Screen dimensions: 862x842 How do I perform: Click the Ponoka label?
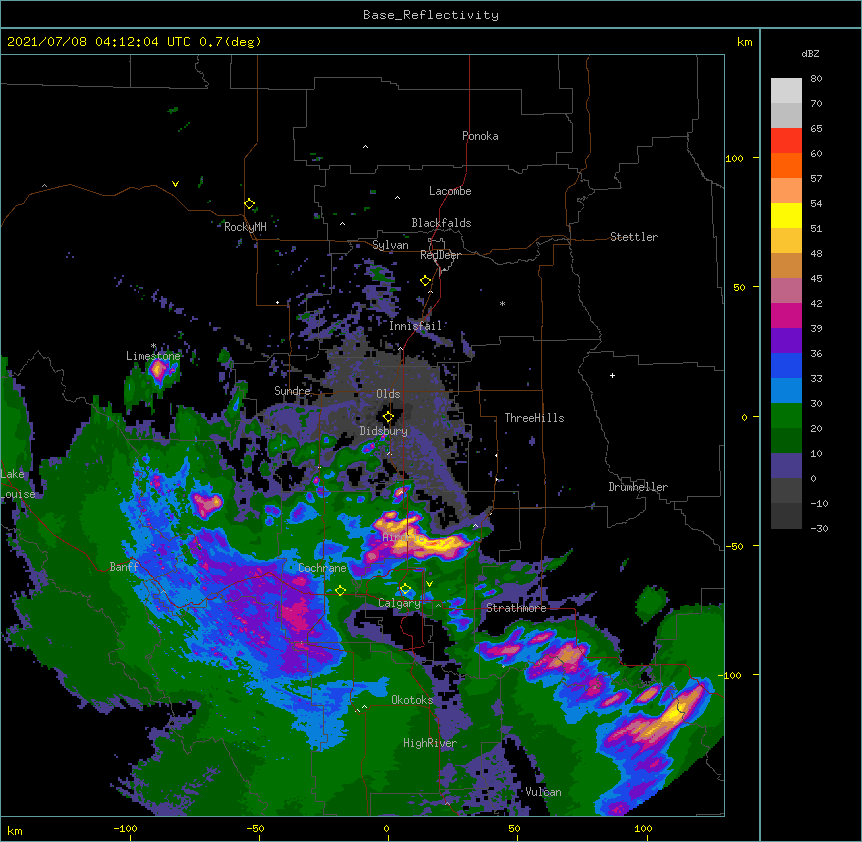(x=480, y=136)
